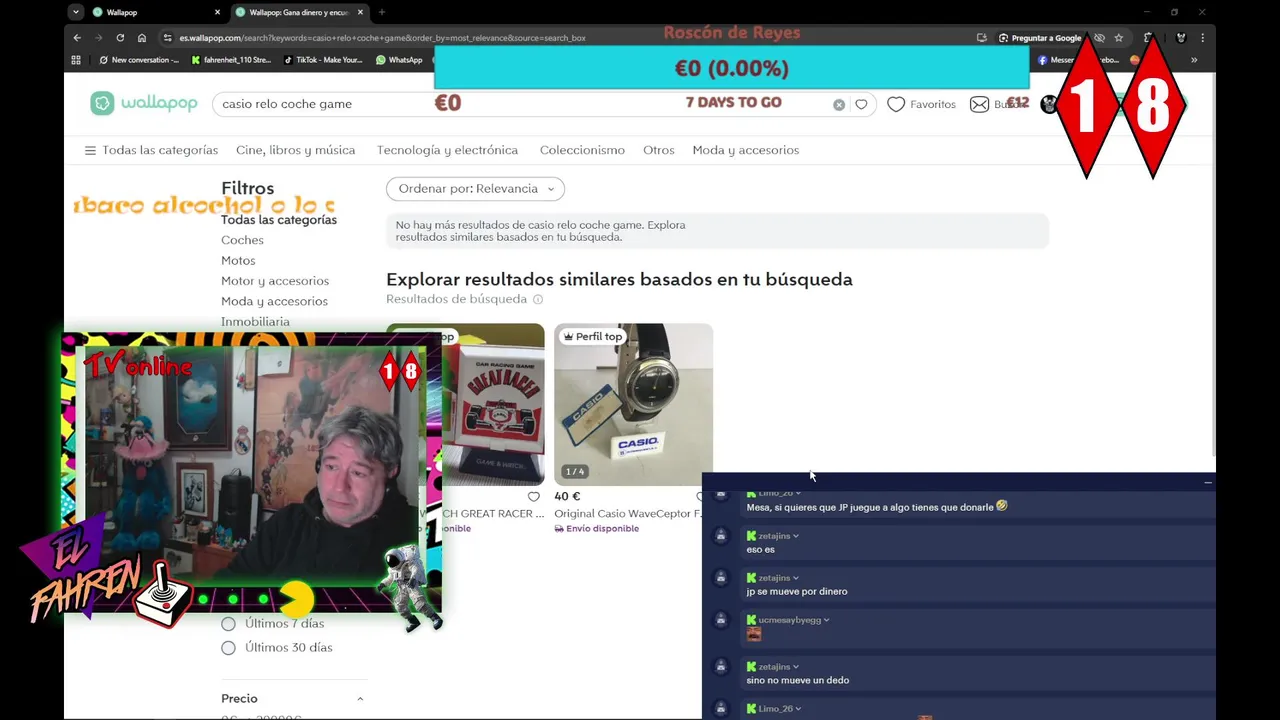This screenshot has height=720, width=1280.
Task: Expand zetajins menu above 'sino no mueve un dedo'
Action: pos(796,667)
